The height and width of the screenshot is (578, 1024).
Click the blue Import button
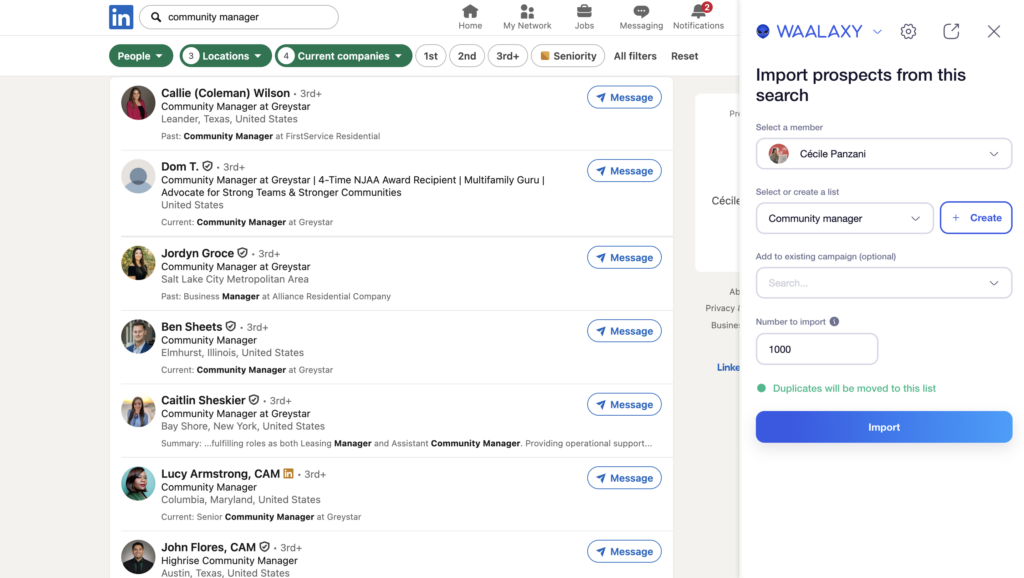(x=884, y=427)
